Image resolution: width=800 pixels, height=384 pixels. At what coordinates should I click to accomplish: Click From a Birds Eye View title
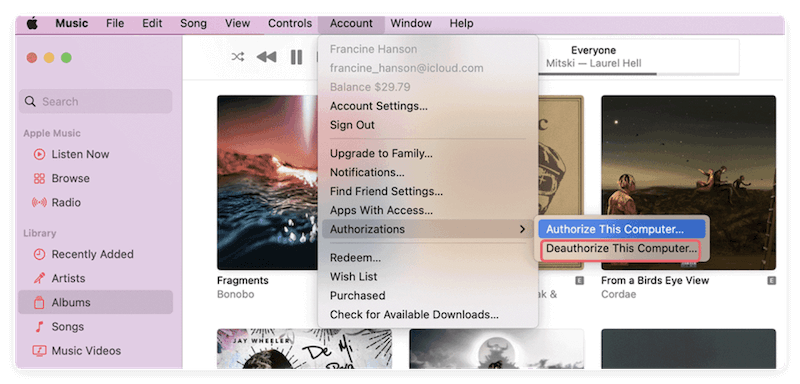click(x=655, y=280)
